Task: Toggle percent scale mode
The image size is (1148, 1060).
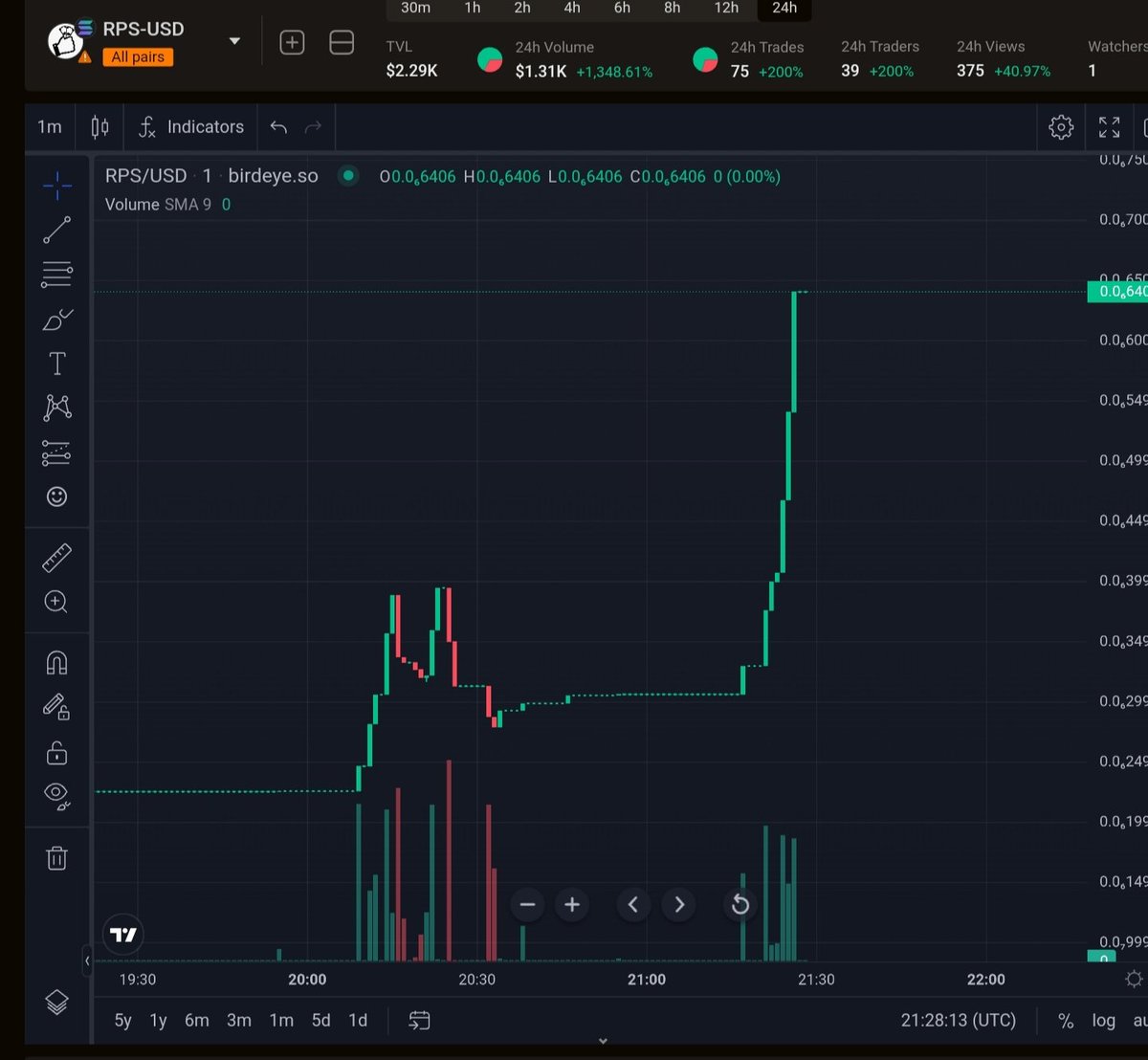Action: point(1066,1021)
